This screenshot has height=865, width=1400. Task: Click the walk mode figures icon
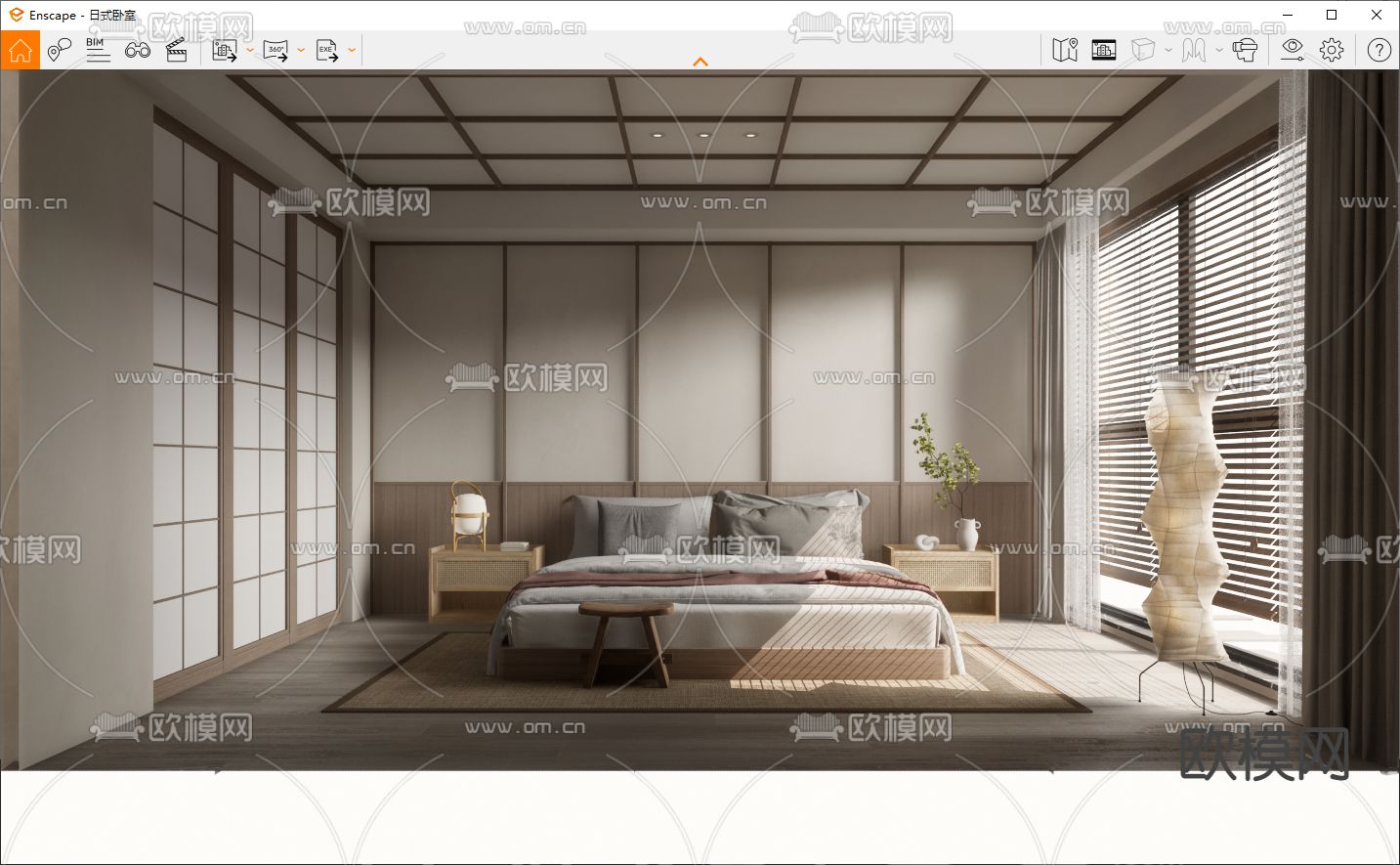coord(1194,50)
